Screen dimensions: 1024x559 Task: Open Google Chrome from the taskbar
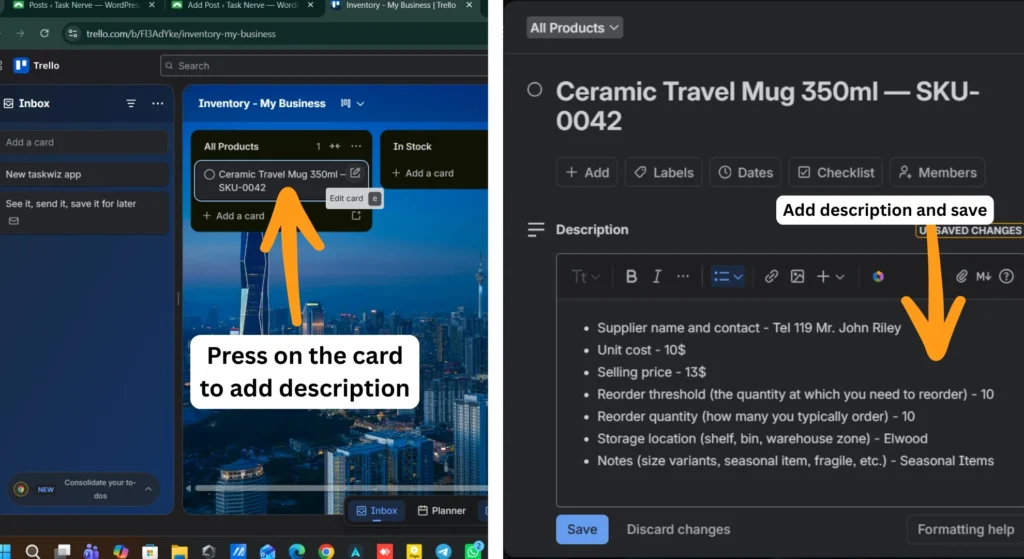point(326,552)
